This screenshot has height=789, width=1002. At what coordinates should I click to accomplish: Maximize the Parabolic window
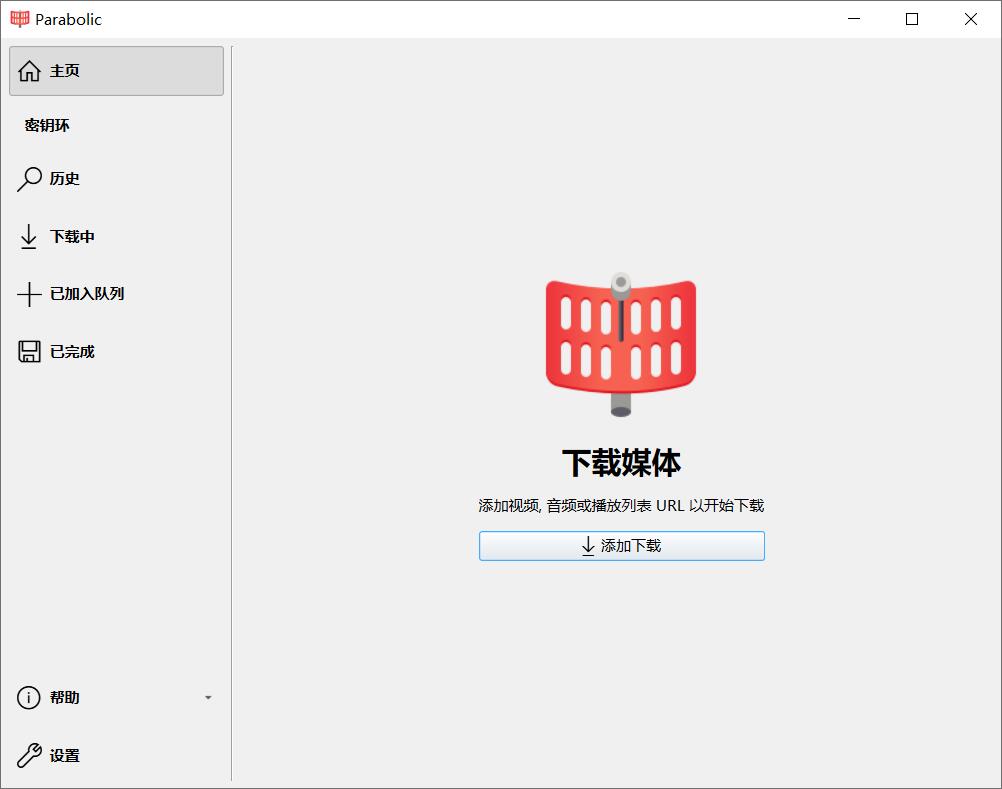912,19
